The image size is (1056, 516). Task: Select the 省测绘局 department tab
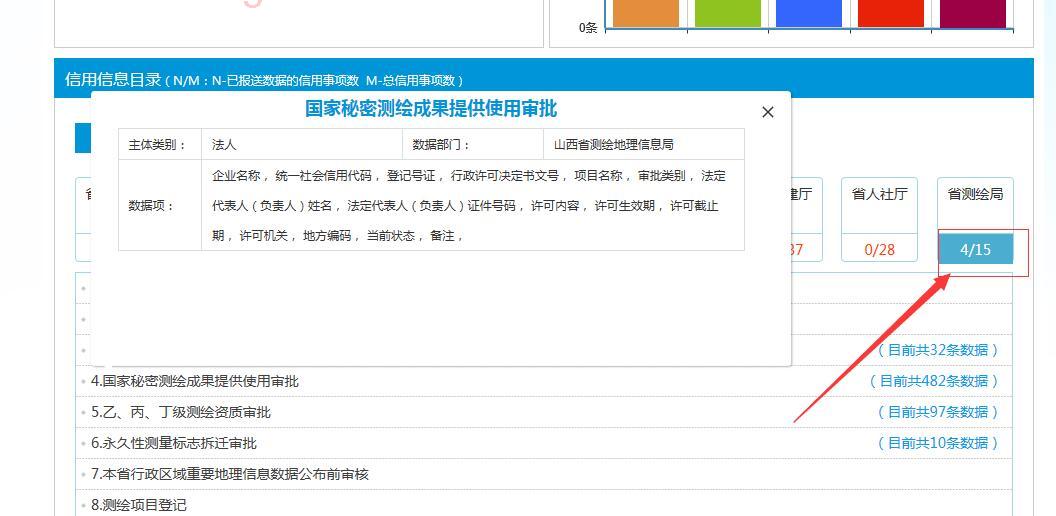(974, 194)
